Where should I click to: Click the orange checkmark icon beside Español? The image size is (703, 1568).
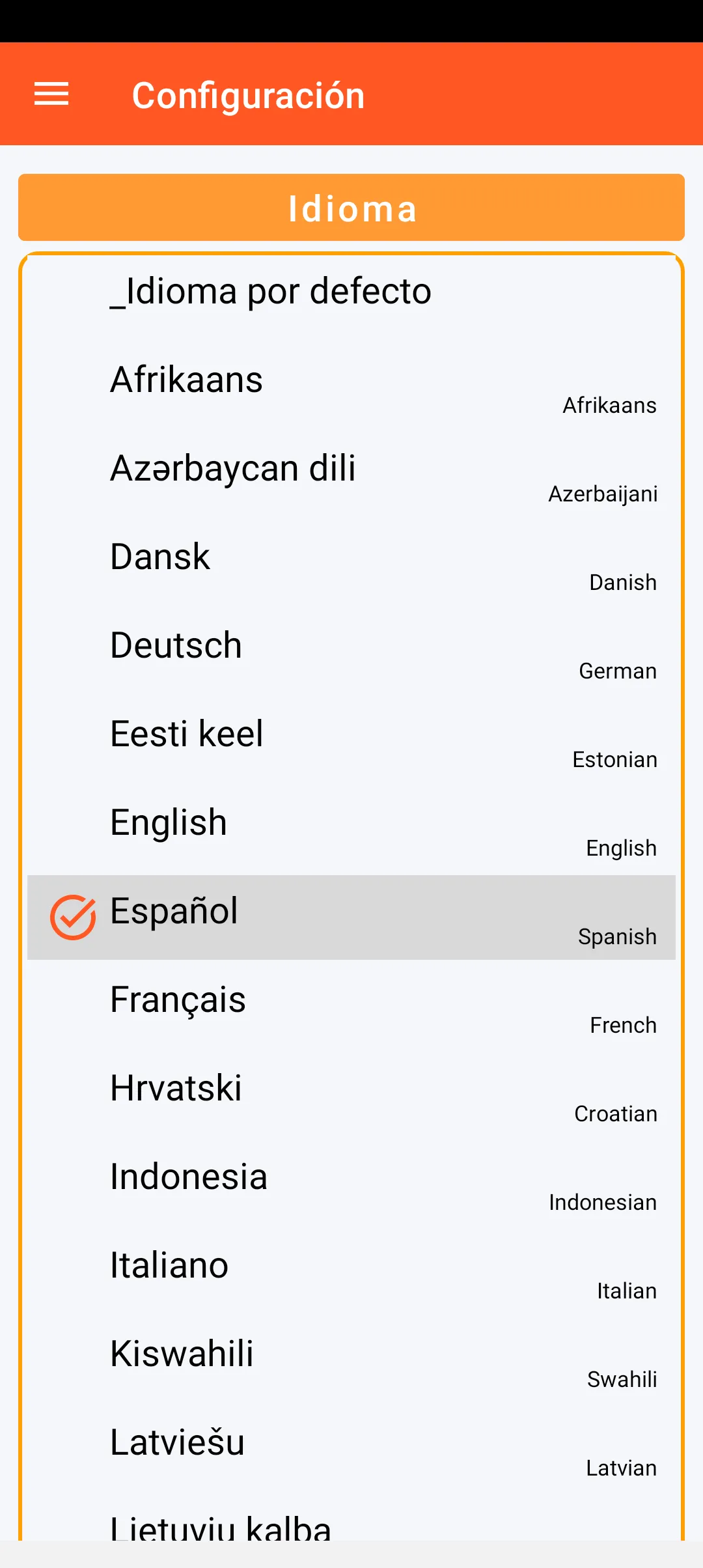(x=73, y=917)
